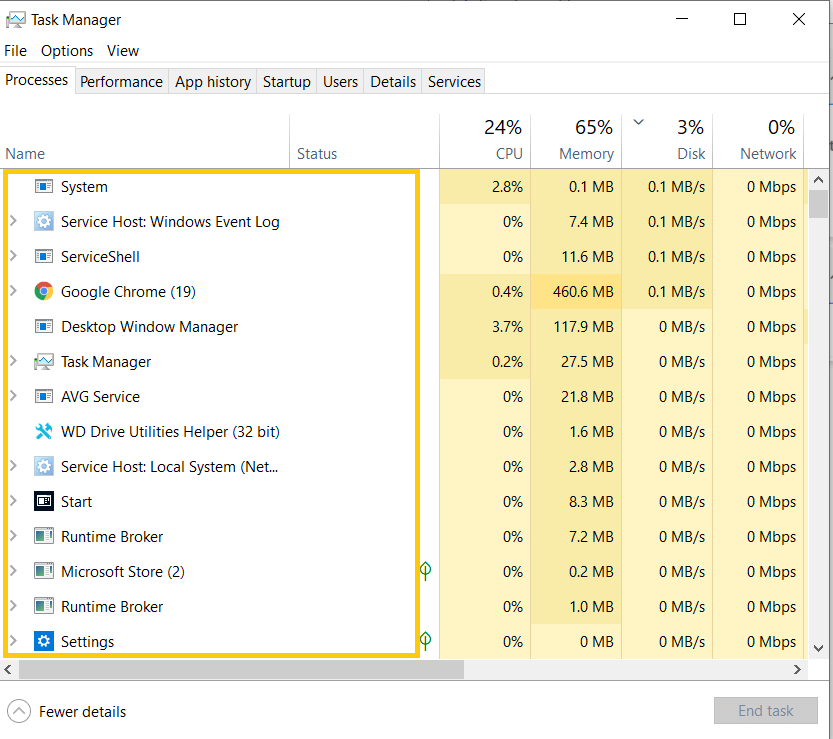
Task: Click the Start process icon
Action: (44, 501)
